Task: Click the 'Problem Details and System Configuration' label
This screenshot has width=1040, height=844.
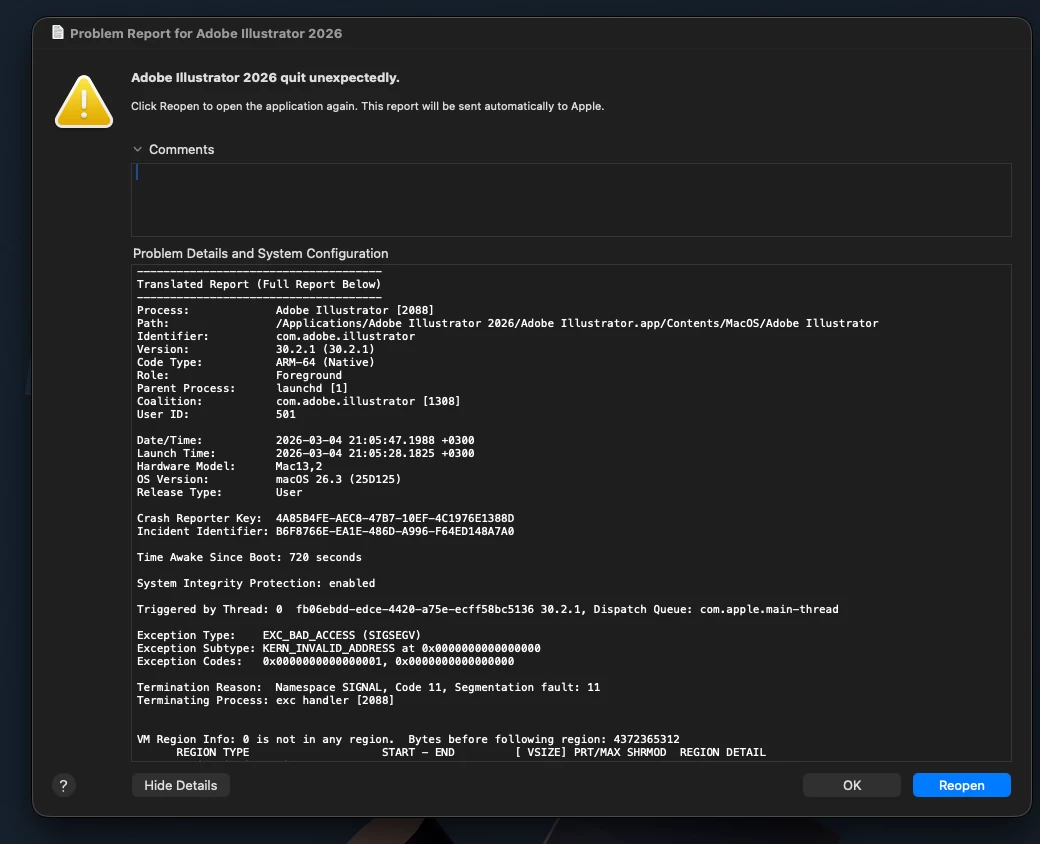Action: [261, 253]
